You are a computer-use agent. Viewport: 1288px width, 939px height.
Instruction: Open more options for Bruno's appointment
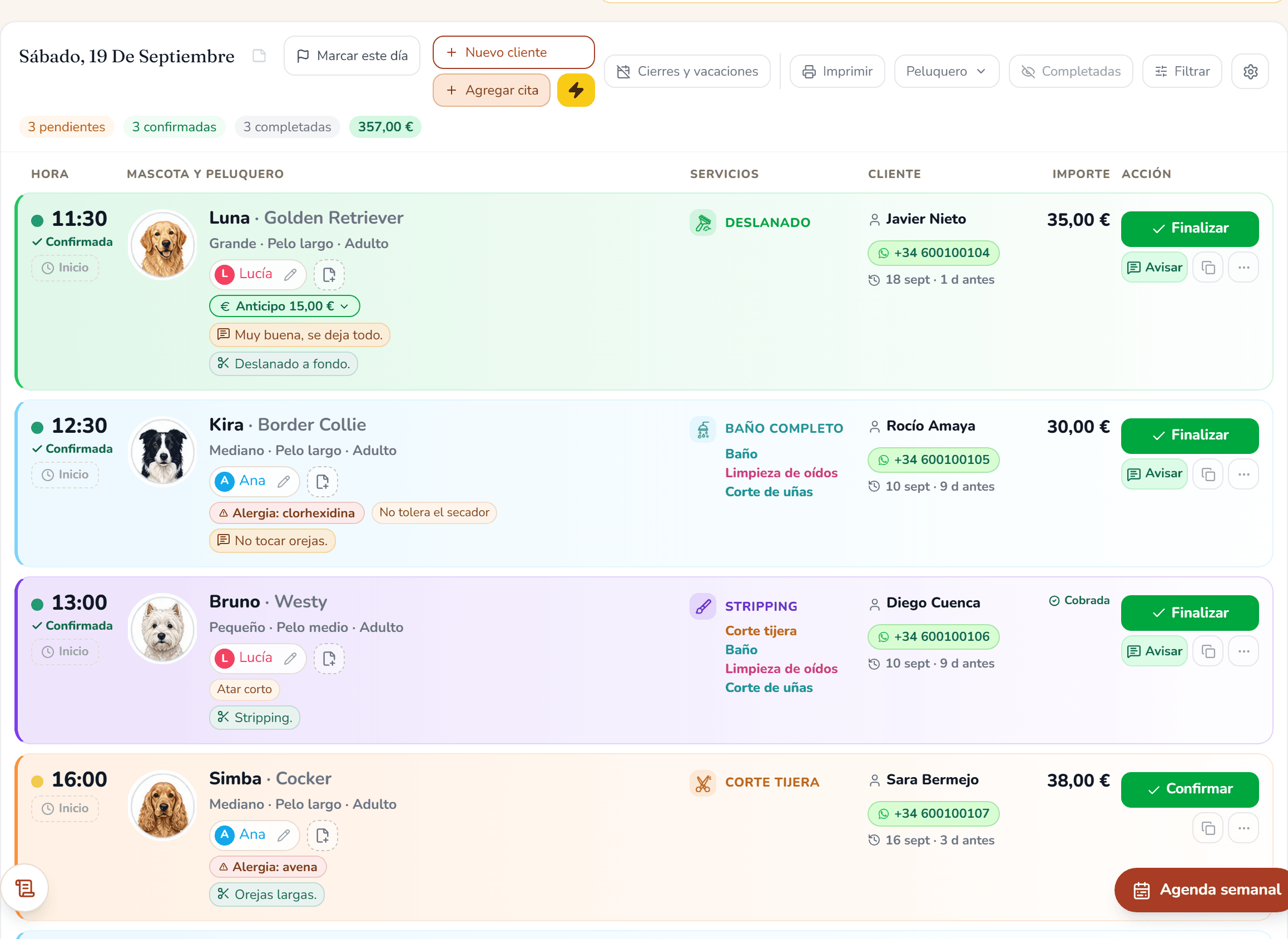pos(1243,651)
